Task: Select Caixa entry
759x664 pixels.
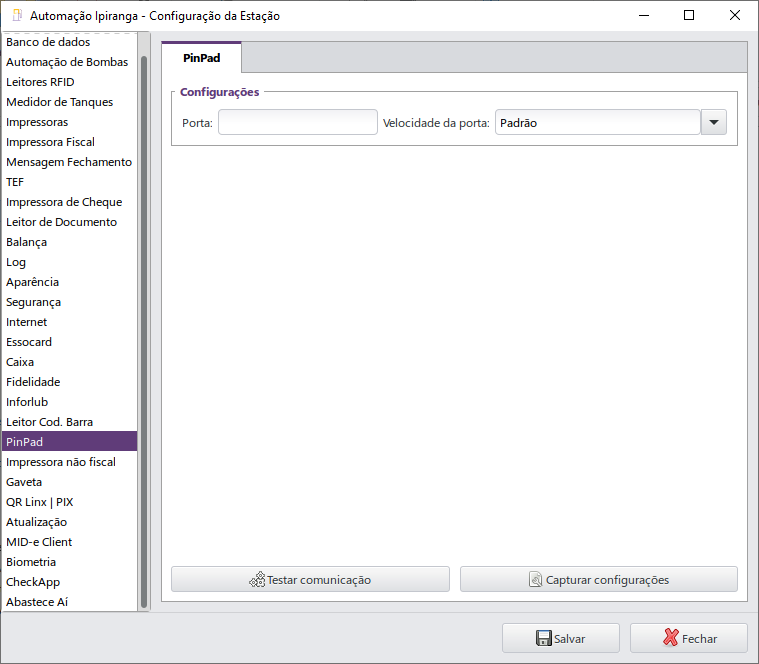Action: tap(70, 362)
